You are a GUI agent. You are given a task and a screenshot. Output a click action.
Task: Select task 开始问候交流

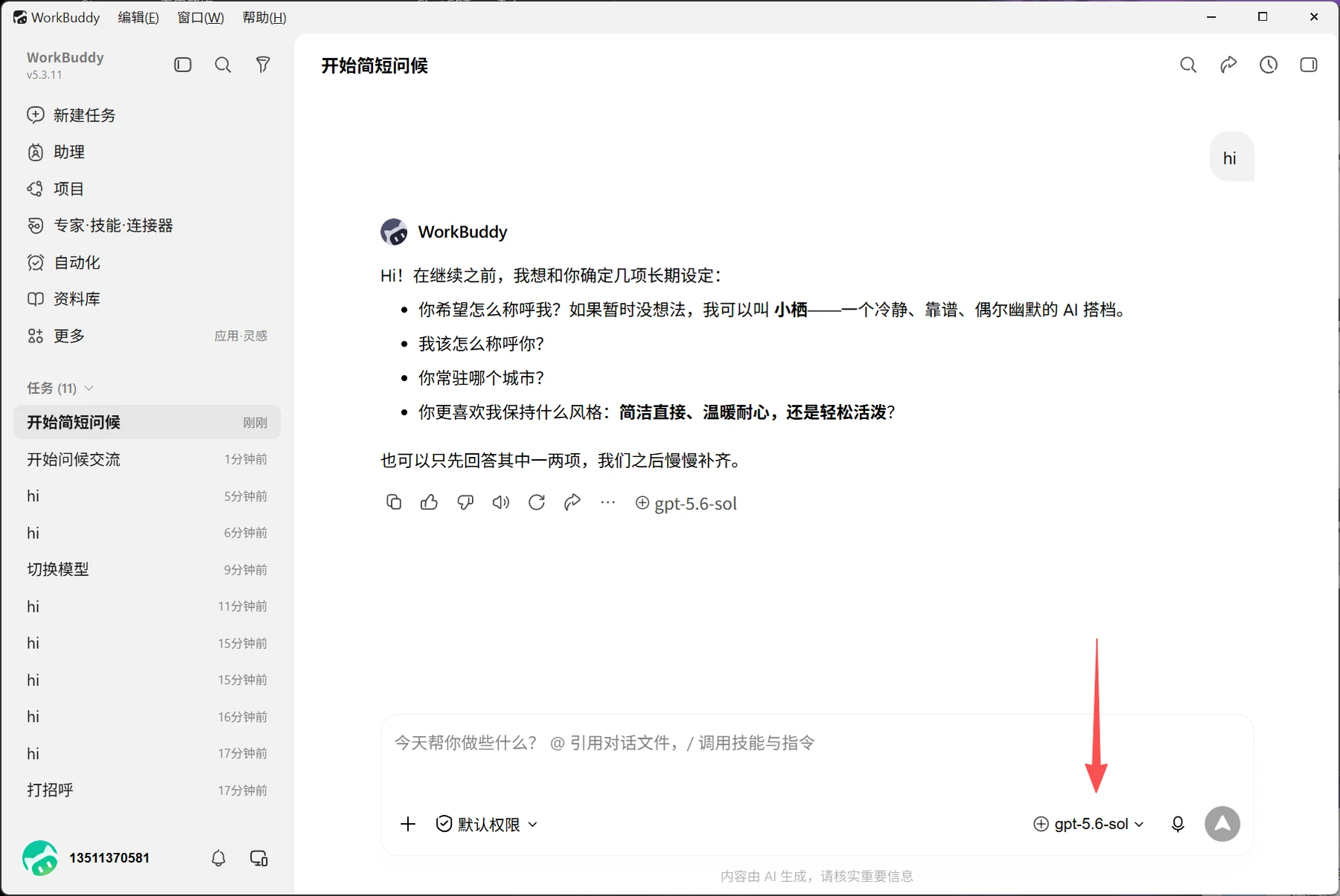tap(147, 459)
